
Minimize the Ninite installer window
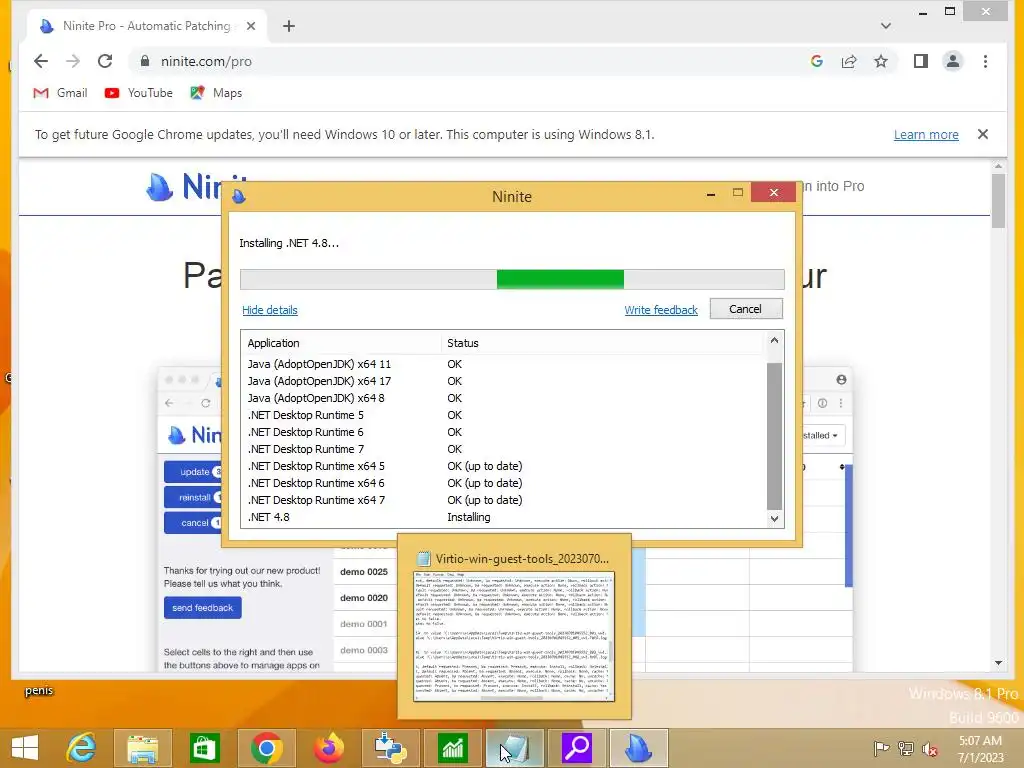[711, 193]
